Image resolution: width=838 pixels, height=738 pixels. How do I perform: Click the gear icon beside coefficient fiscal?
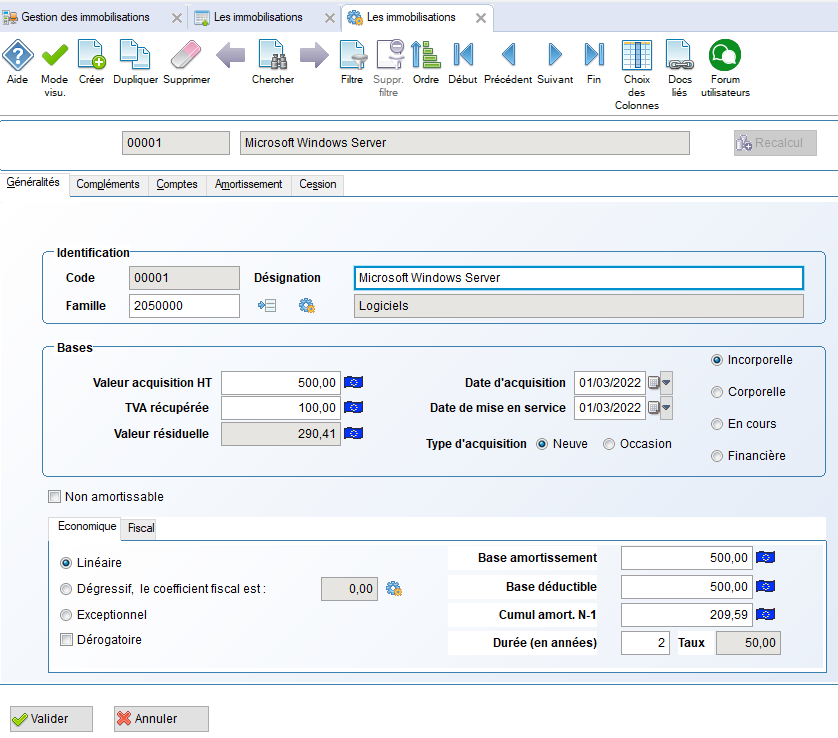pos(394,589)
